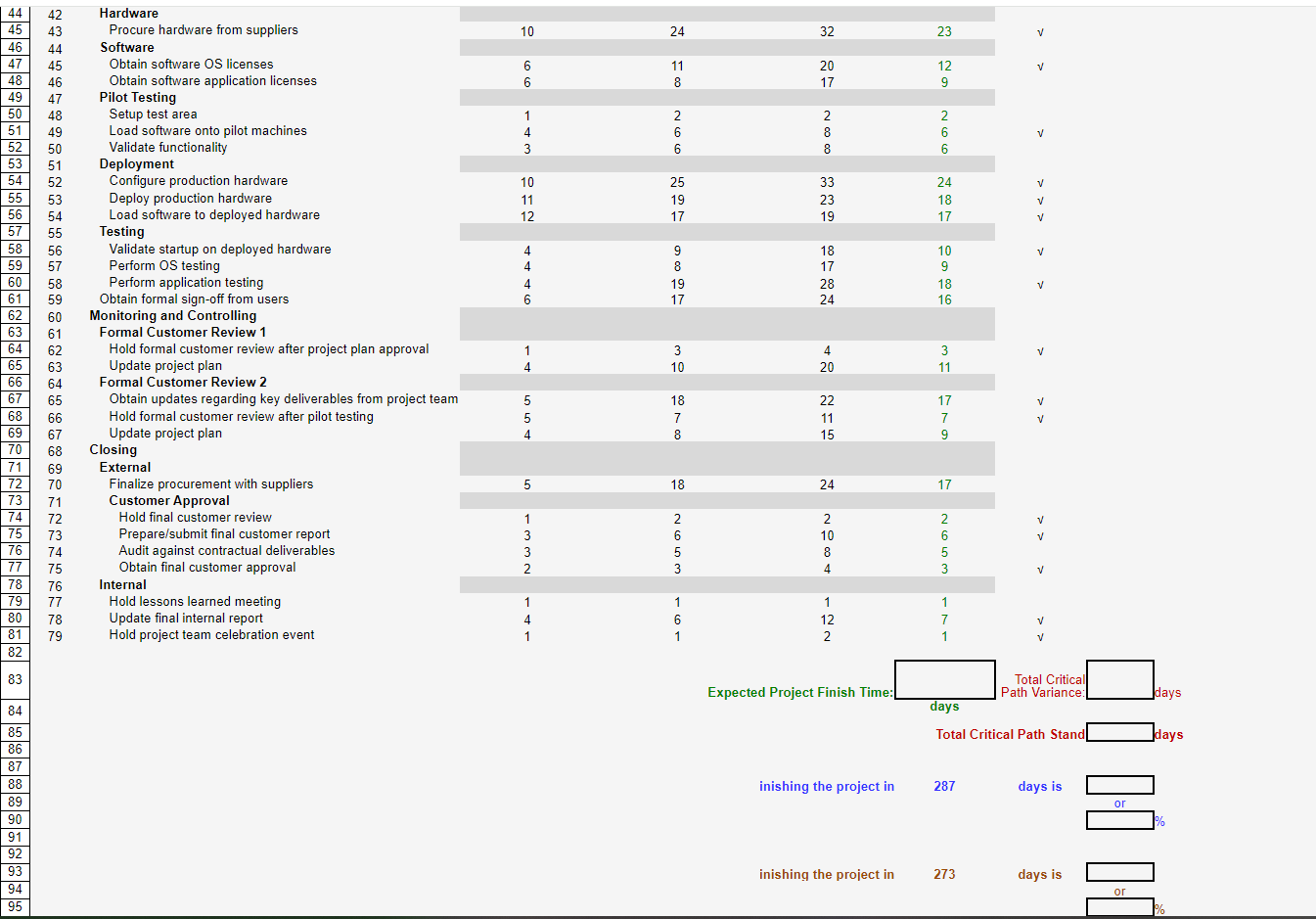Image resolution: width=1316 pixels, height=919 pixels.
Task: Click the Total Critical Path Variance input box
Action: pos(1120,679)
